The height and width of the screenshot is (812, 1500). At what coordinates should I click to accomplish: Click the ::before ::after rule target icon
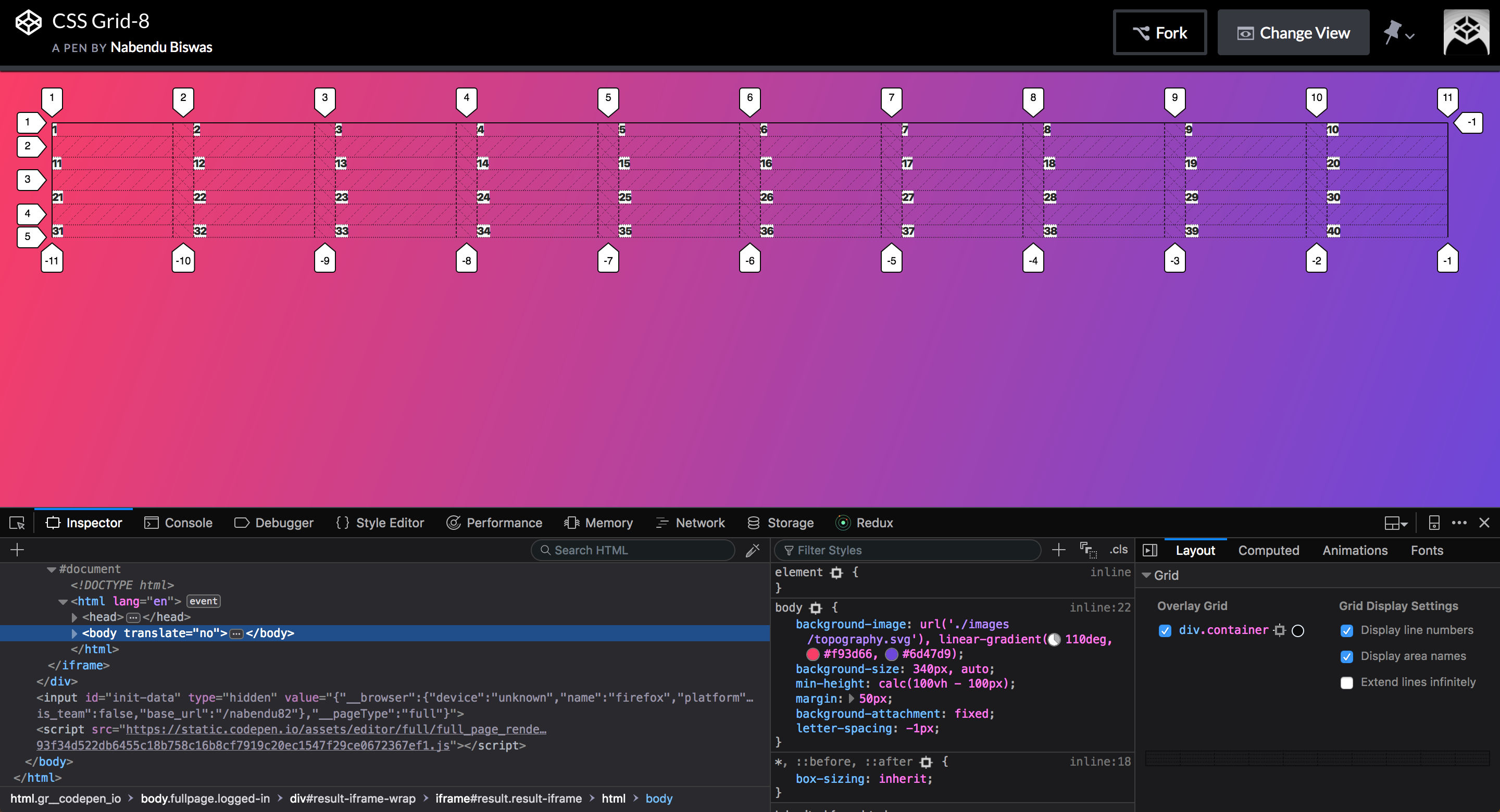pos(926,762)
